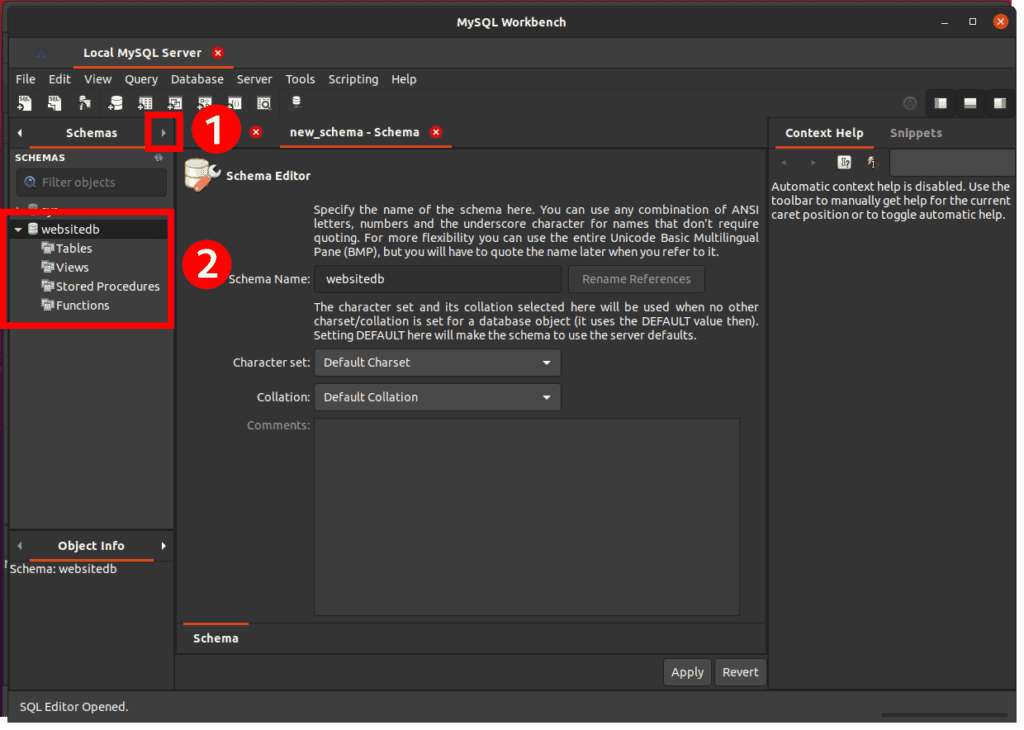
Task: Create a new schema toolbar icon
Action: click(116, 103)
